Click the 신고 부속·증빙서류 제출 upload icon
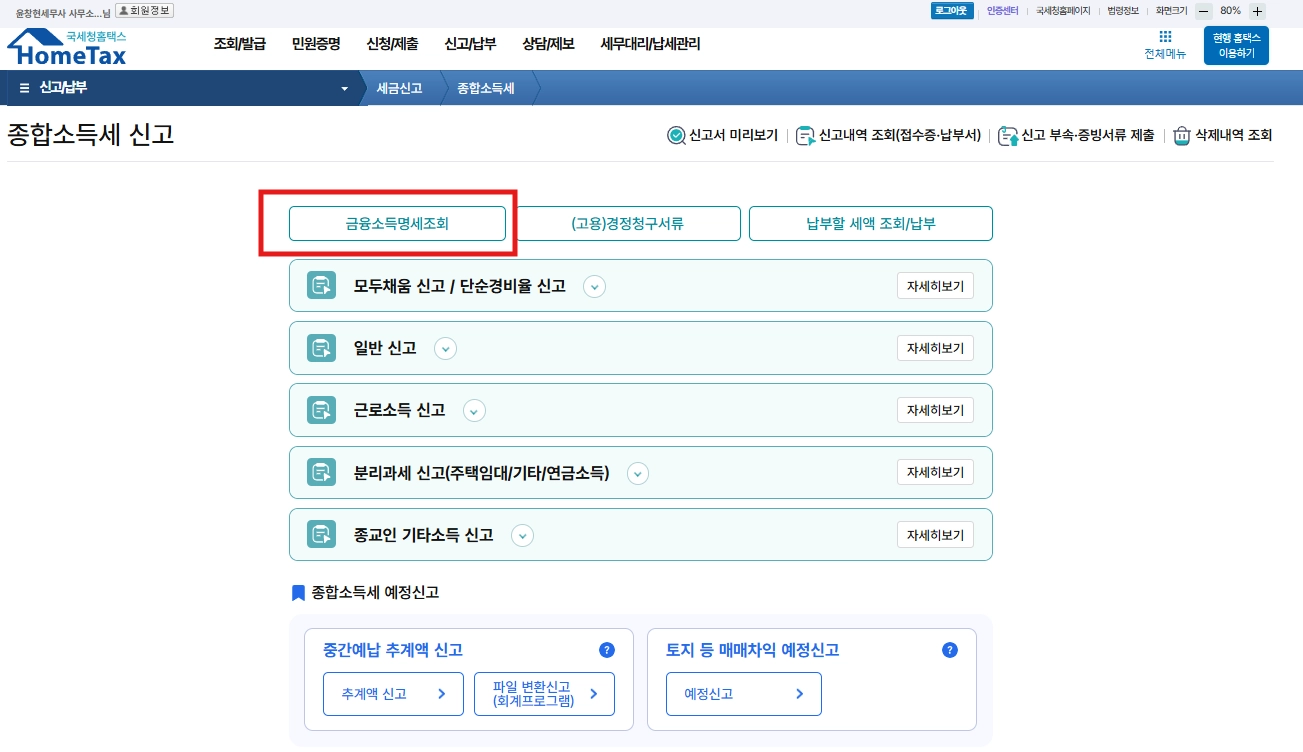Image resolution: width=1303 pixels, height=752 pixels. [x=1008, y=135]
